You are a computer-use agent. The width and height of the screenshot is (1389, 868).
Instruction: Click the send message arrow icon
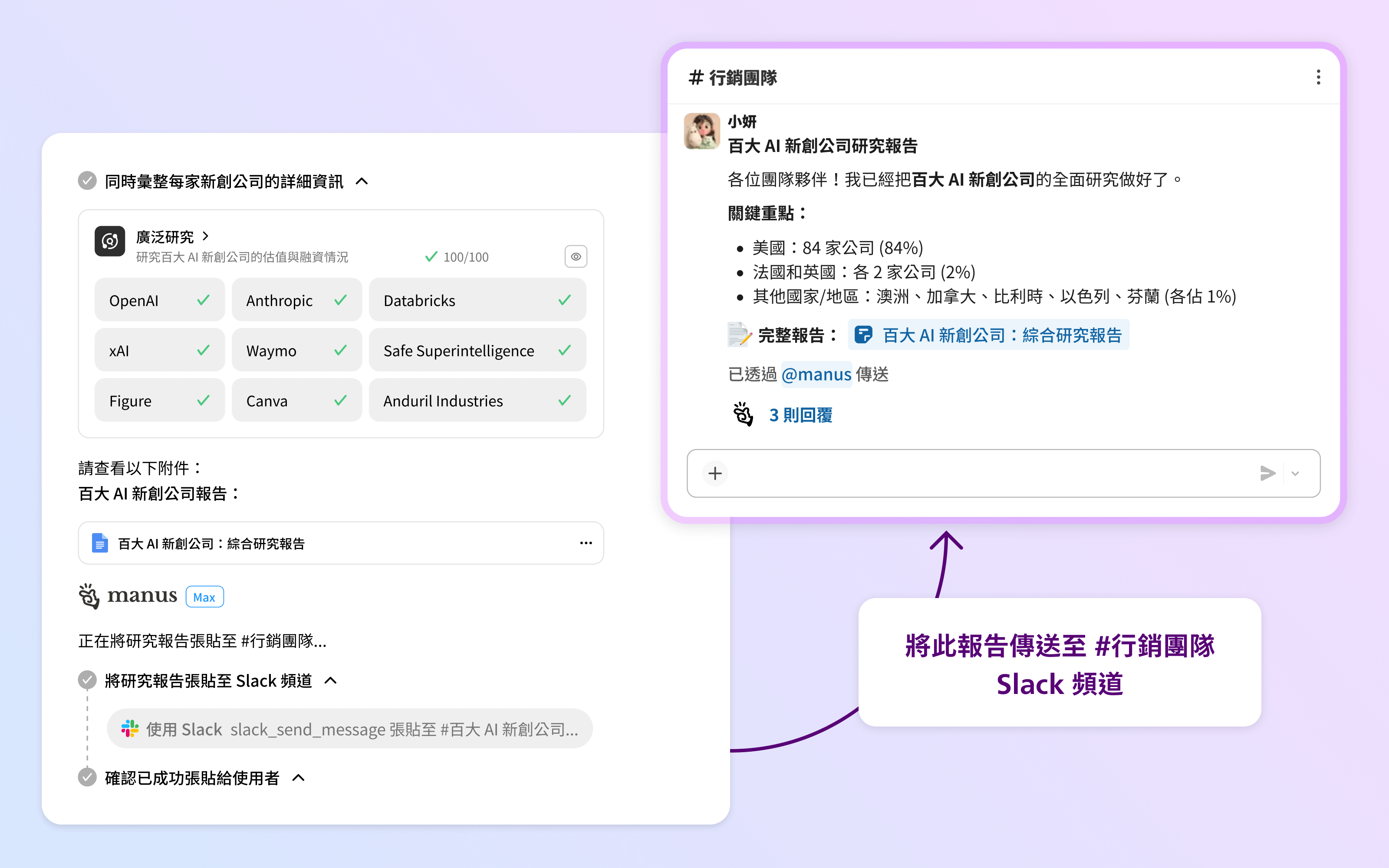coord(1267,473)
